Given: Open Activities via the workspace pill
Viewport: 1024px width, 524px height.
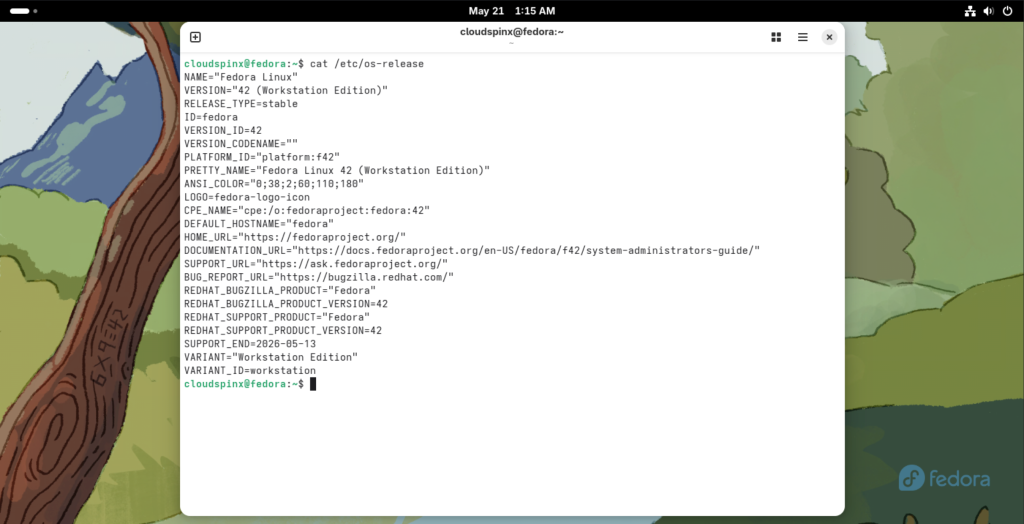Looking at the screenshot, I should point(20,11).
